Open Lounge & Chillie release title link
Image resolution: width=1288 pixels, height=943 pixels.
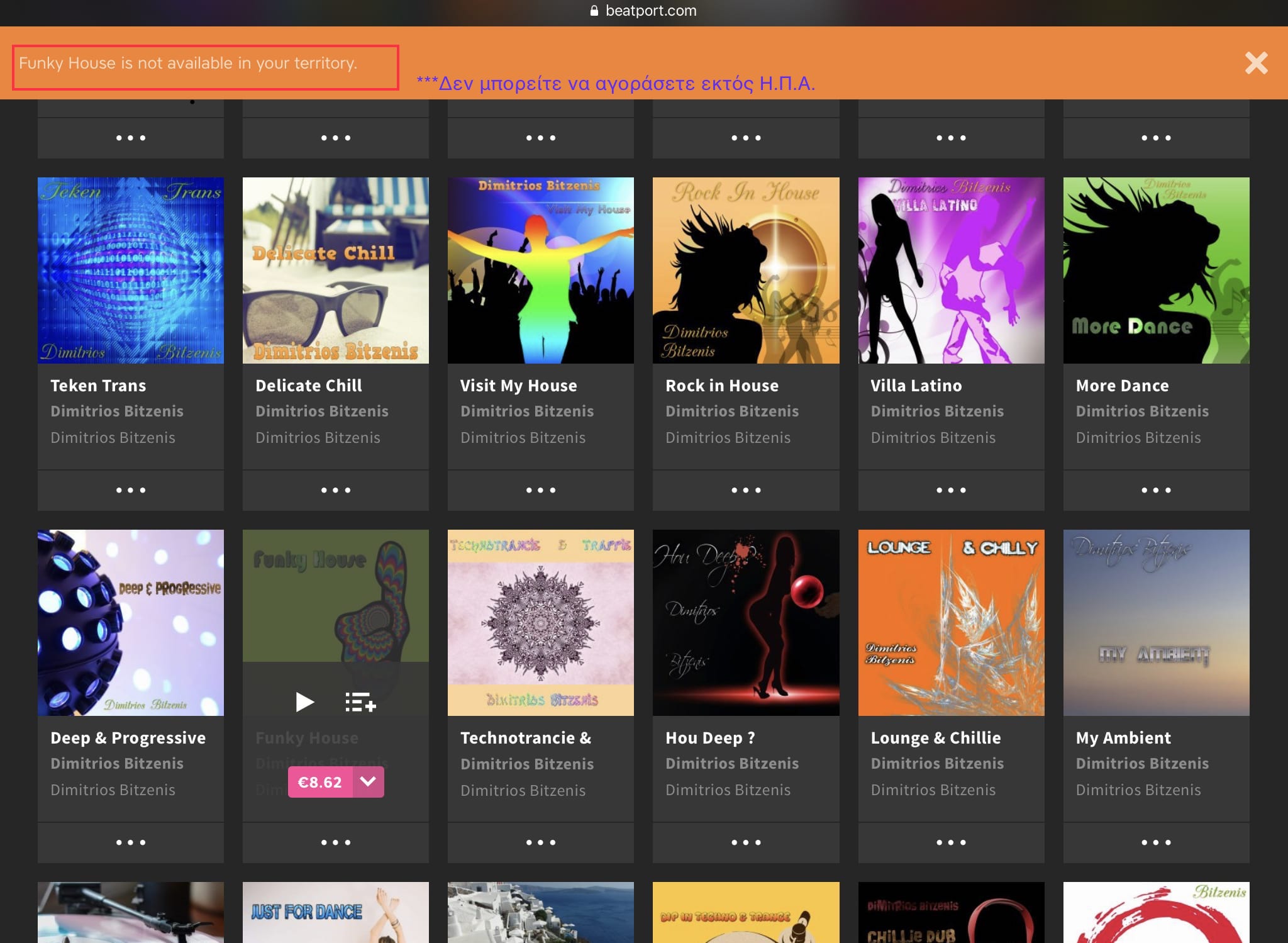pos(935,738)
